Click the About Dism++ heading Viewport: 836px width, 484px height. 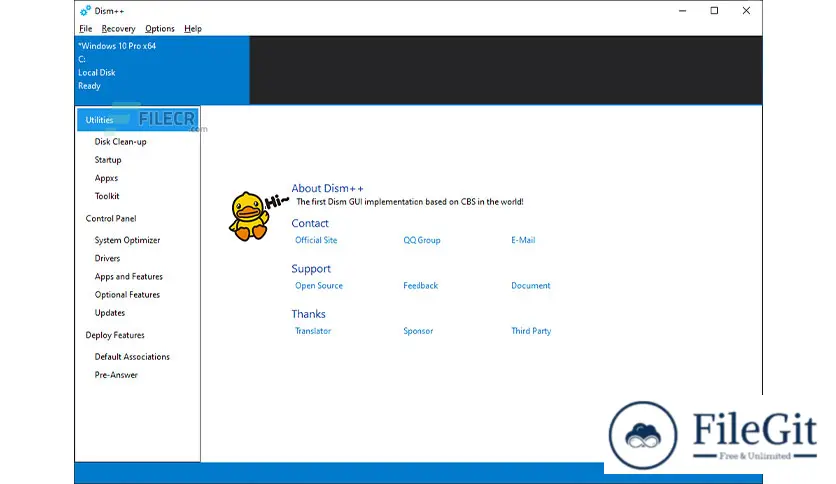click(x=327, y=188)
